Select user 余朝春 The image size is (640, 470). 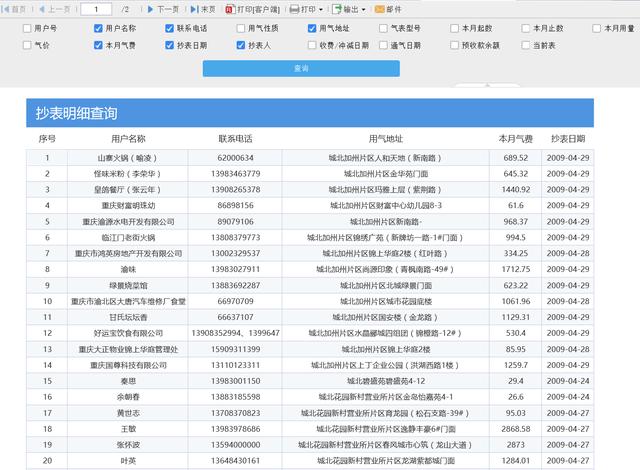(x=128, y=397)
